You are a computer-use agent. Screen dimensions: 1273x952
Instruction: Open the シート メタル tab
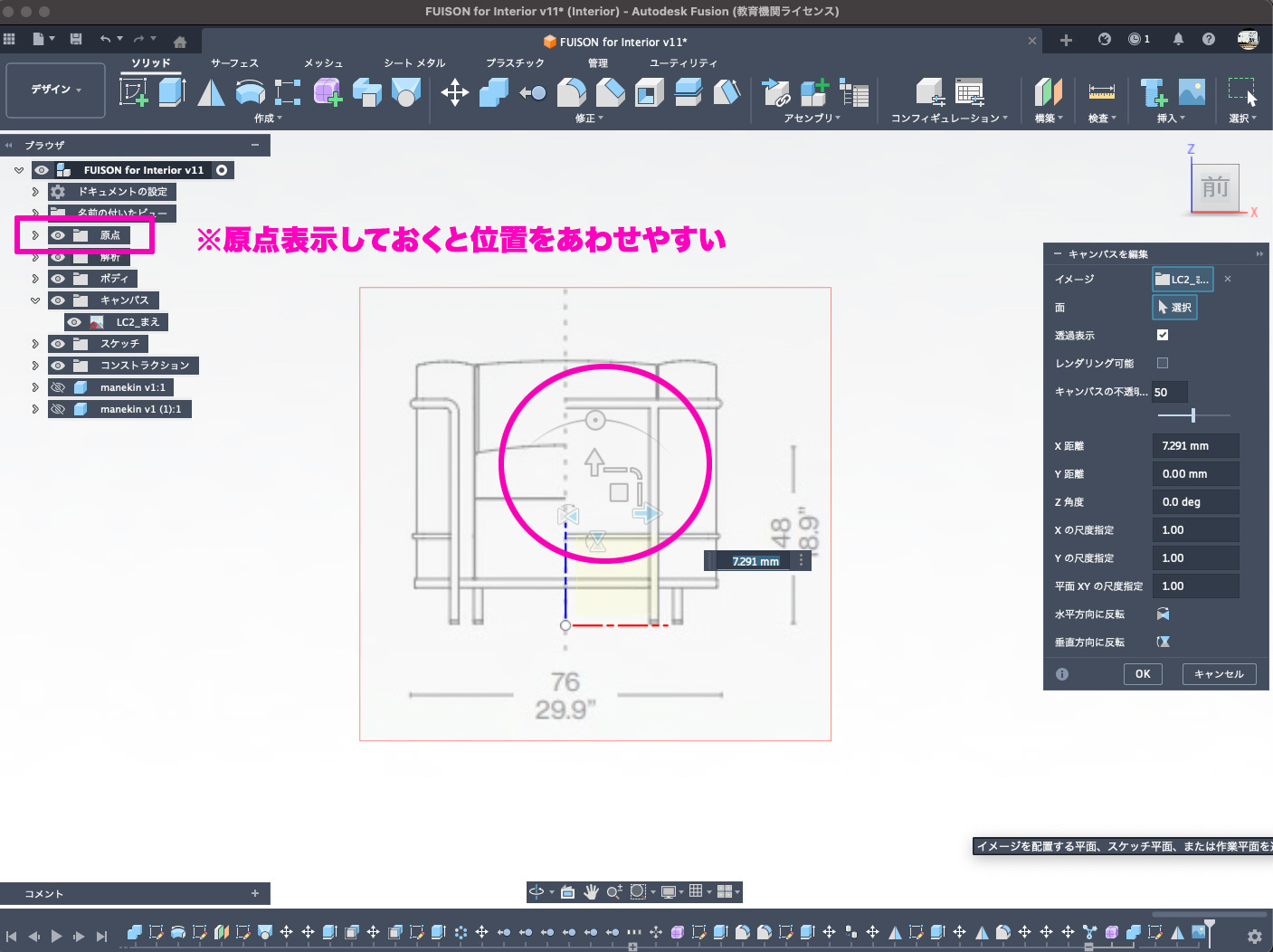click(x=414, y=63)
